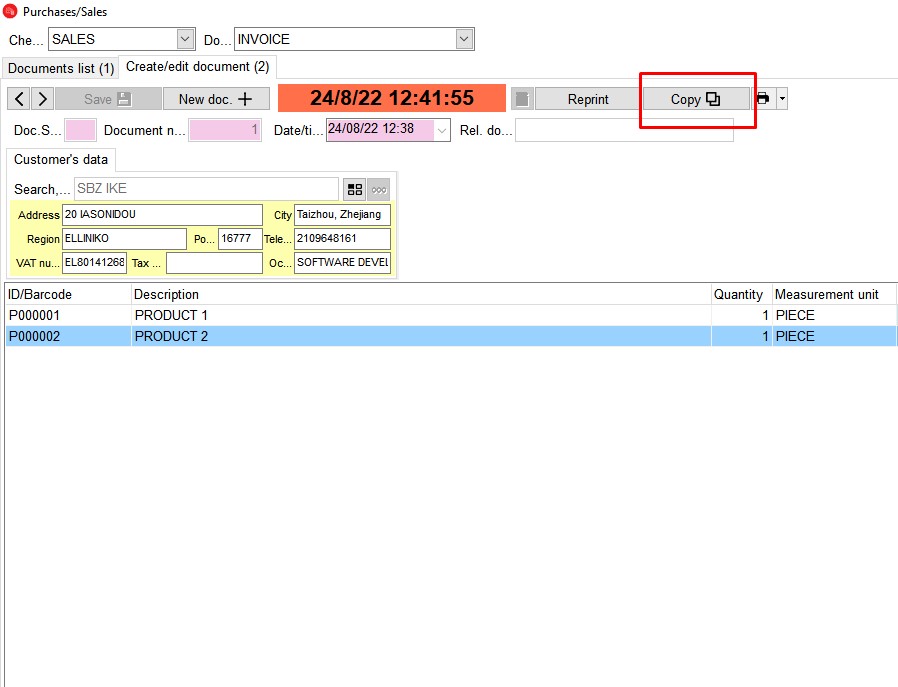
Task: Click the ellipsis button next to customer search
Action: coord(378,189)
